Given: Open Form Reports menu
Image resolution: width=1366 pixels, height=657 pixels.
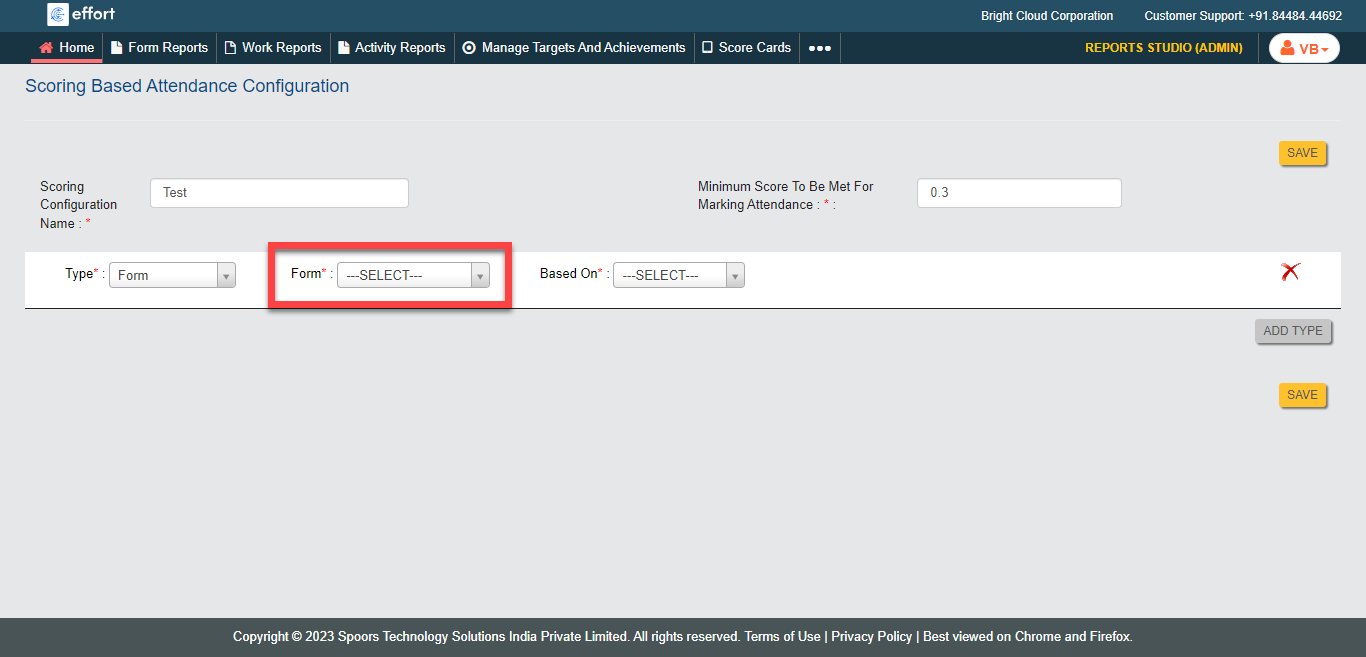Looking at the screenshot, I should click(159, 47).
